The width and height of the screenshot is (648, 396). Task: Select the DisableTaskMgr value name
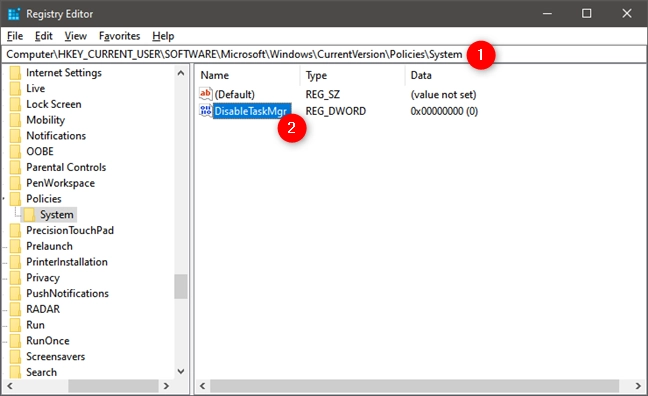pos(252,111)
